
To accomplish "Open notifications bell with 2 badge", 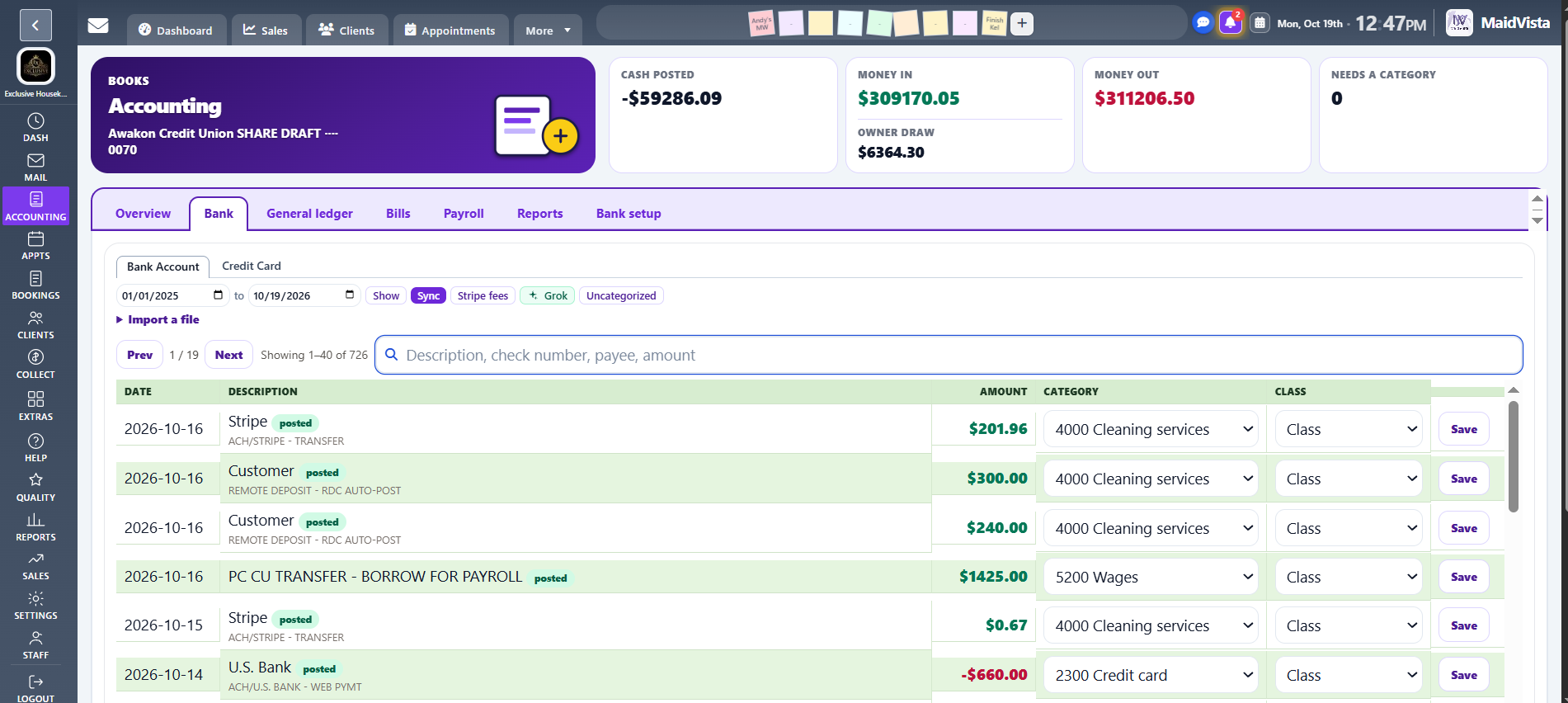I will point(1230,23).
